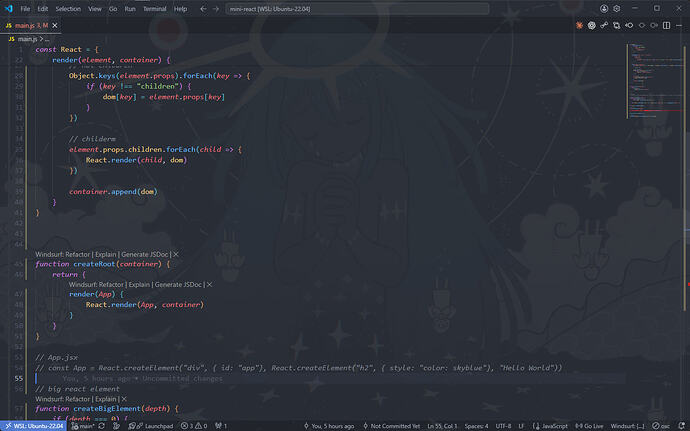This screenshot has width=690, height=431.
Task: Open the 'Spaces: 4' indentation picker
Action: [x=476, y=426]
